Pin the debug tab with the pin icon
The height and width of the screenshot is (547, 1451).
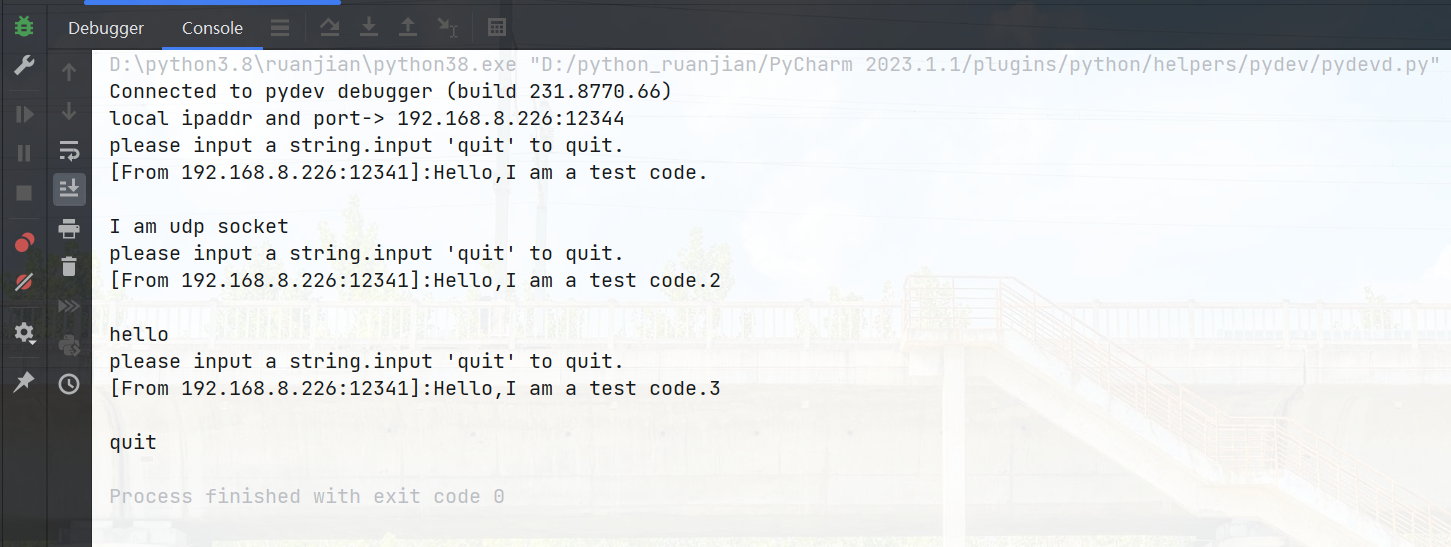point(24,382)
